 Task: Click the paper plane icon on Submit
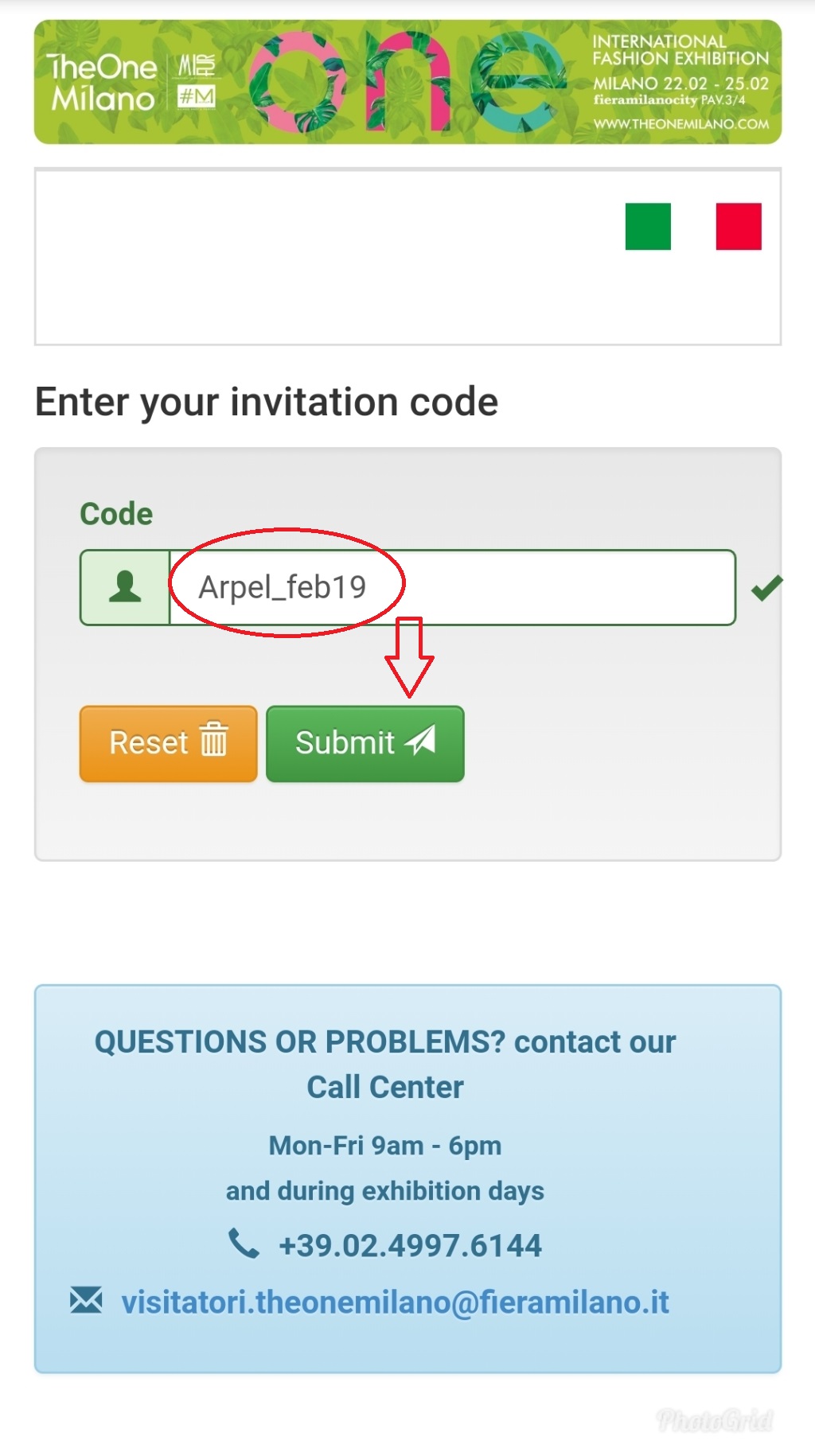pos(421,740)
